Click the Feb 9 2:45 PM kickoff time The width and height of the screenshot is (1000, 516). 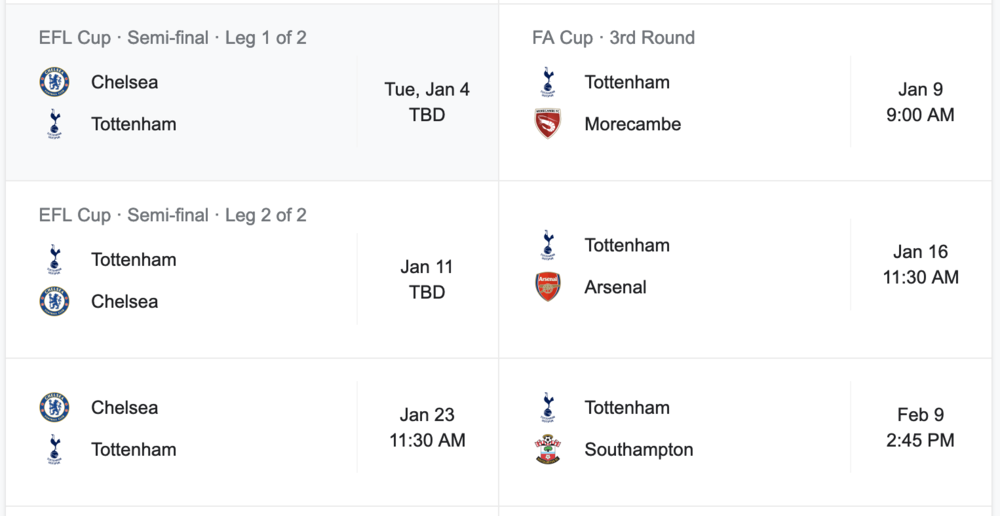pyautogui.click(x=920, y=427)
